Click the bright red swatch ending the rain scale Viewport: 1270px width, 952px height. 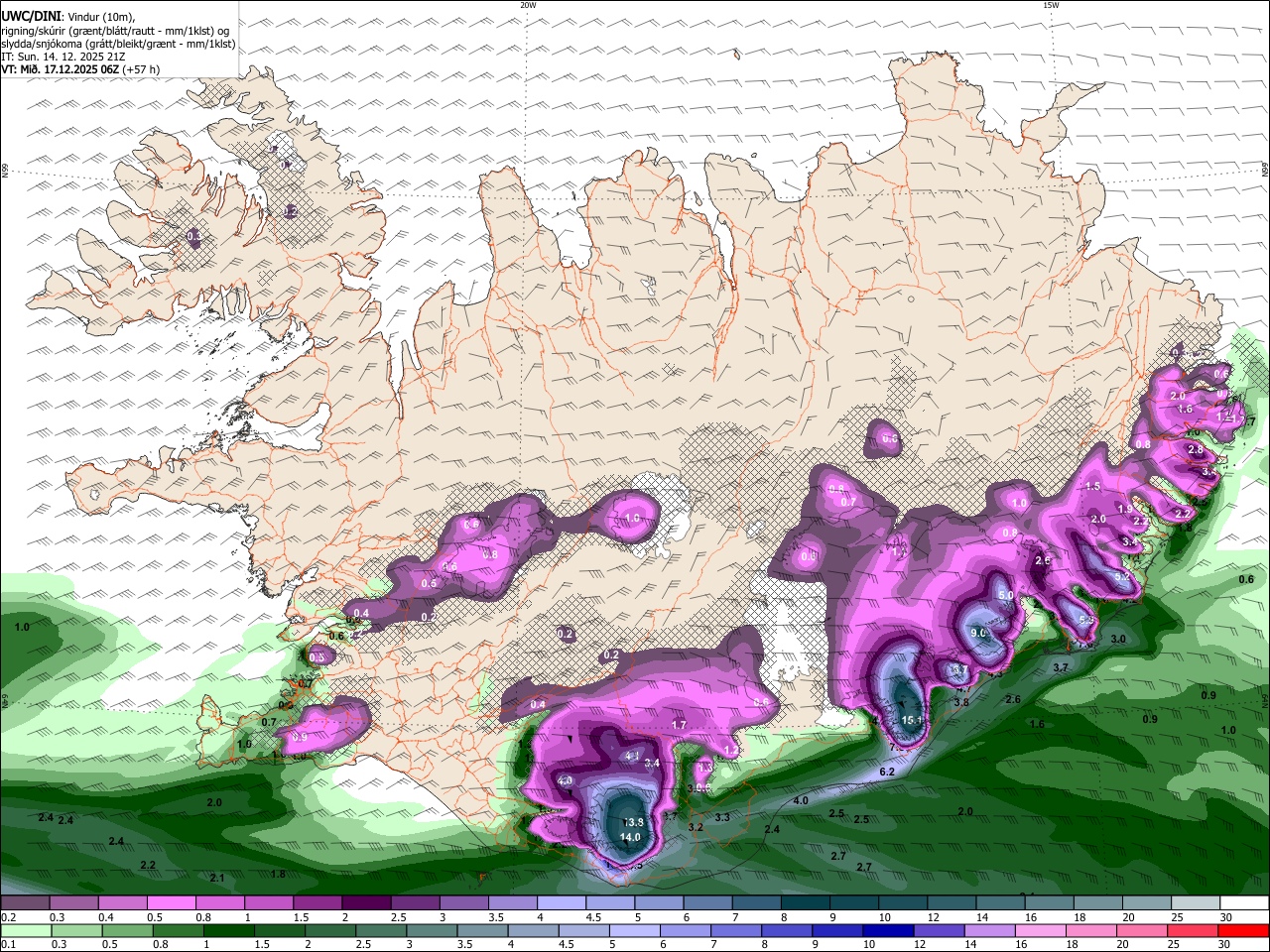click(x=1244, y=930)
